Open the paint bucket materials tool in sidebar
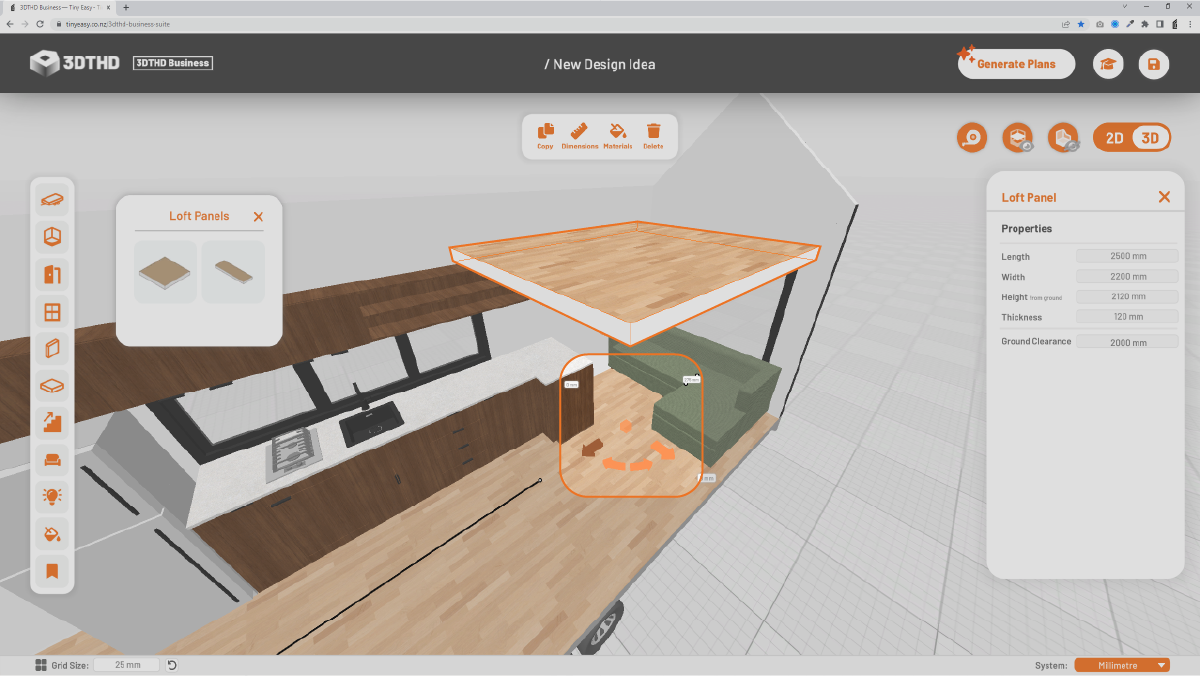 click(52, 534)
